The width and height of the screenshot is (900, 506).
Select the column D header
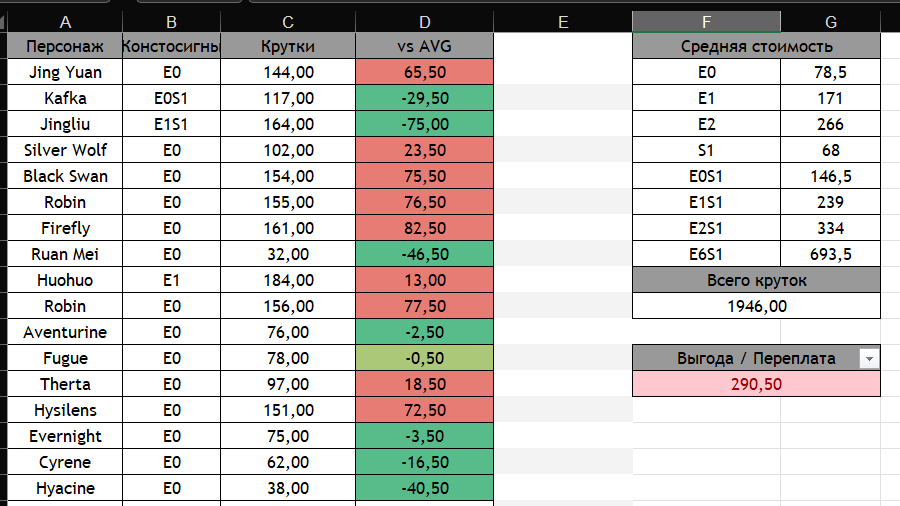(425, 21)
